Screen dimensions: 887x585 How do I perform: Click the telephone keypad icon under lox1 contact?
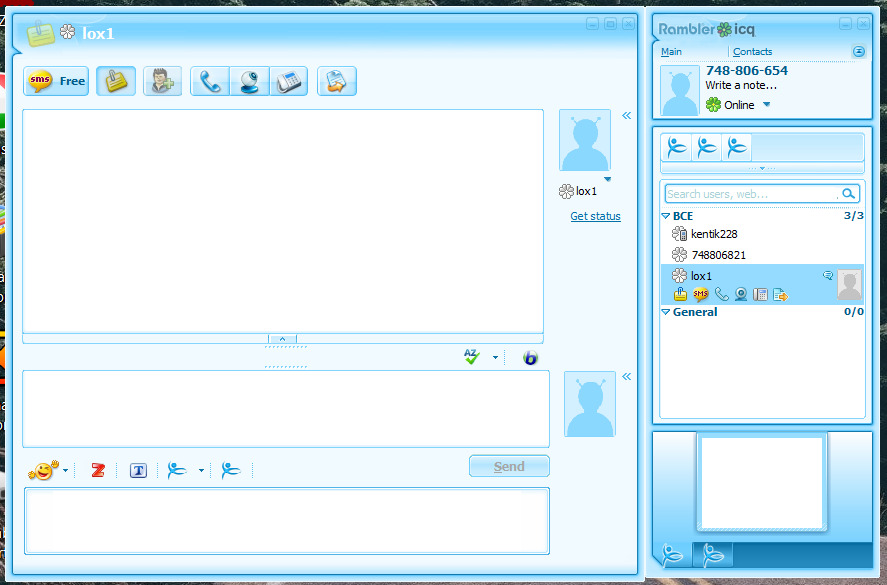click(x=760, y=294)
